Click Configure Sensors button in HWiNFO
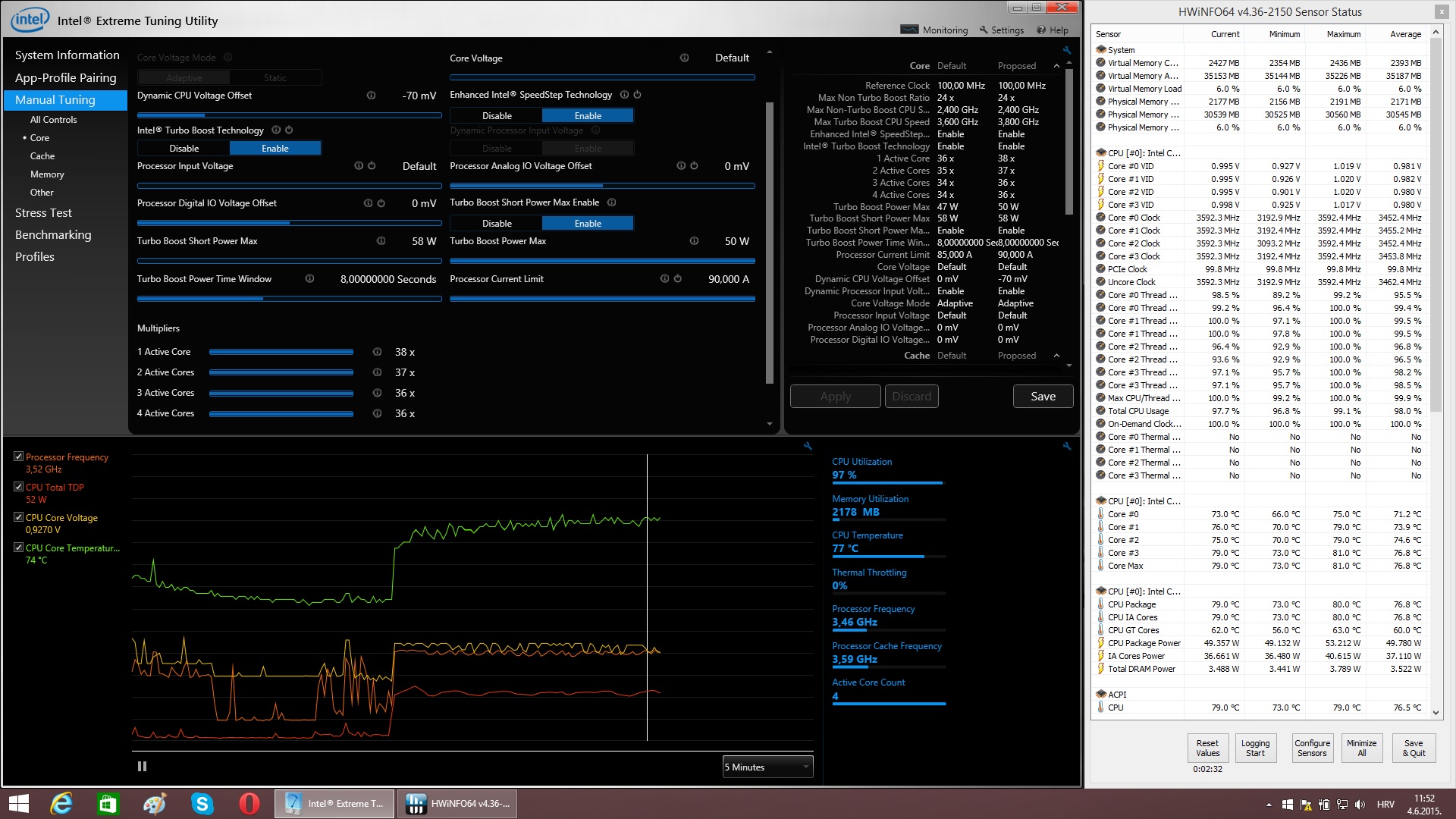 1312,748
